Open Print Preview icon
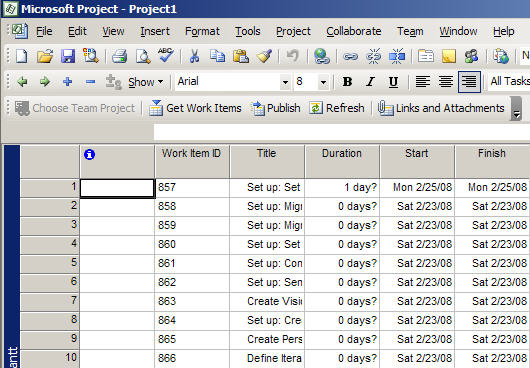530x368 pixels. [143, 56]
